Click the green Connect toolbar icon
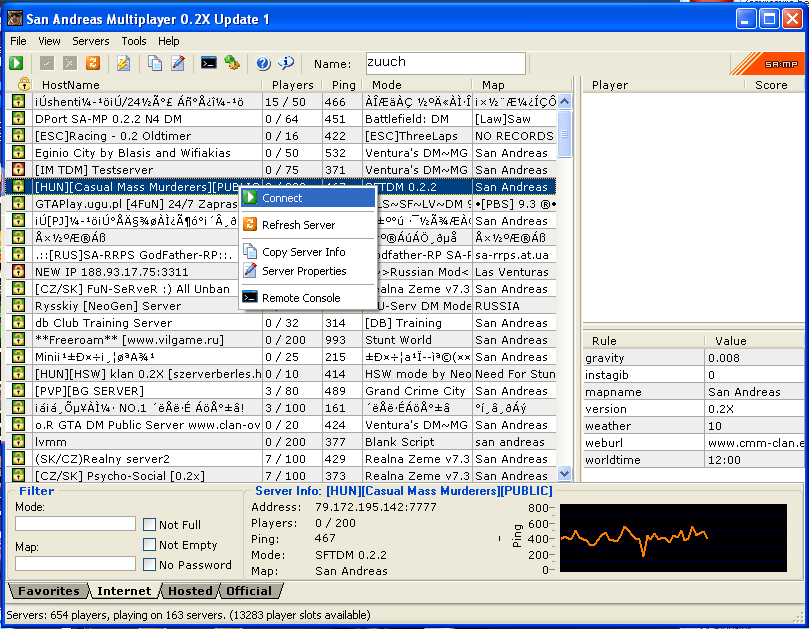 coord(16,63)
